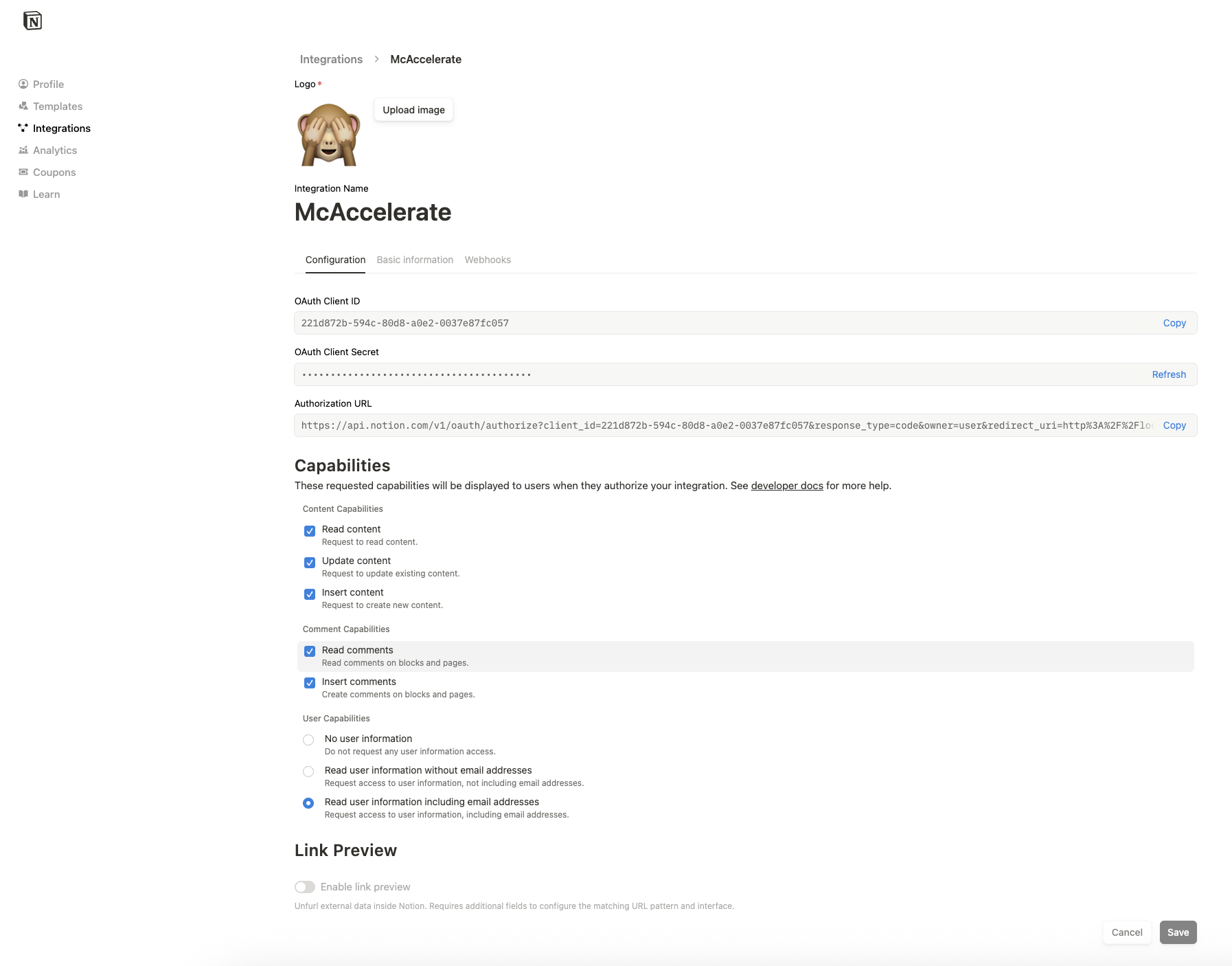
Task: Open Coupons in the sidebar
Action: (47, 172)
